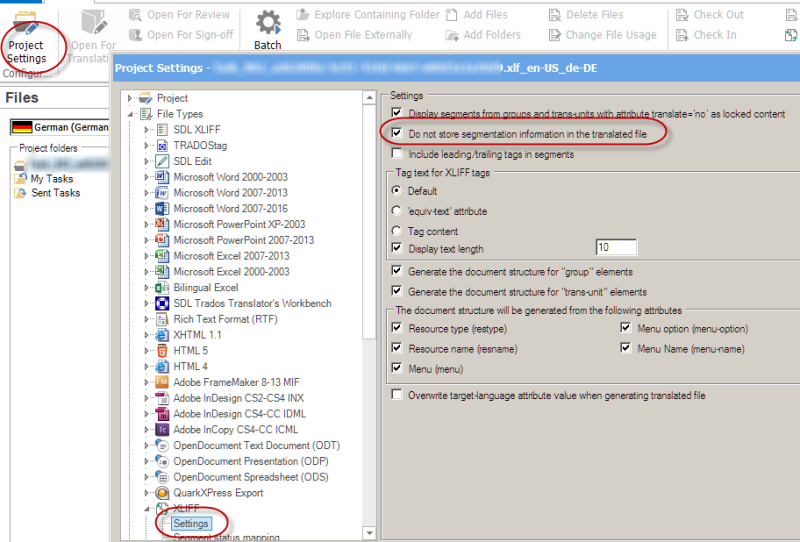Click the My Tasks folder icon
This screenshot has height=542, width=800.
click(20, 179)
